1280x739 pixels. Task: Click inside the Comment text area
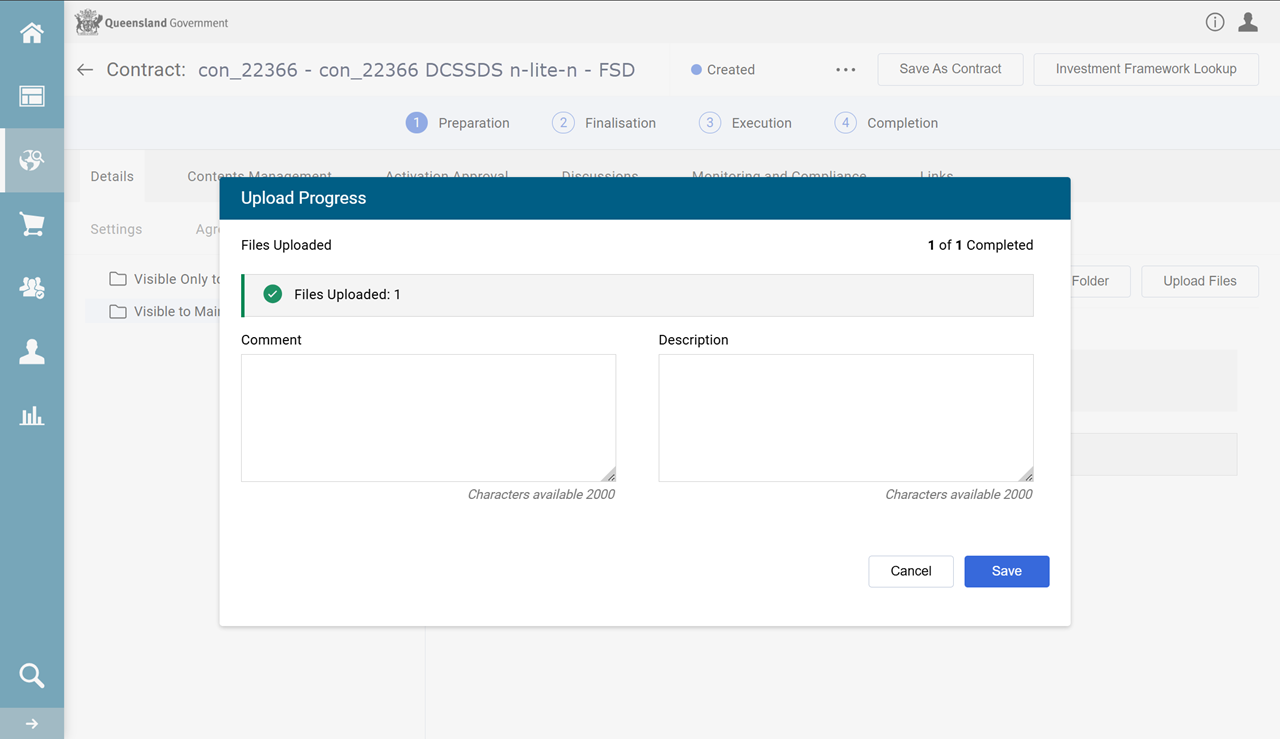428,417
